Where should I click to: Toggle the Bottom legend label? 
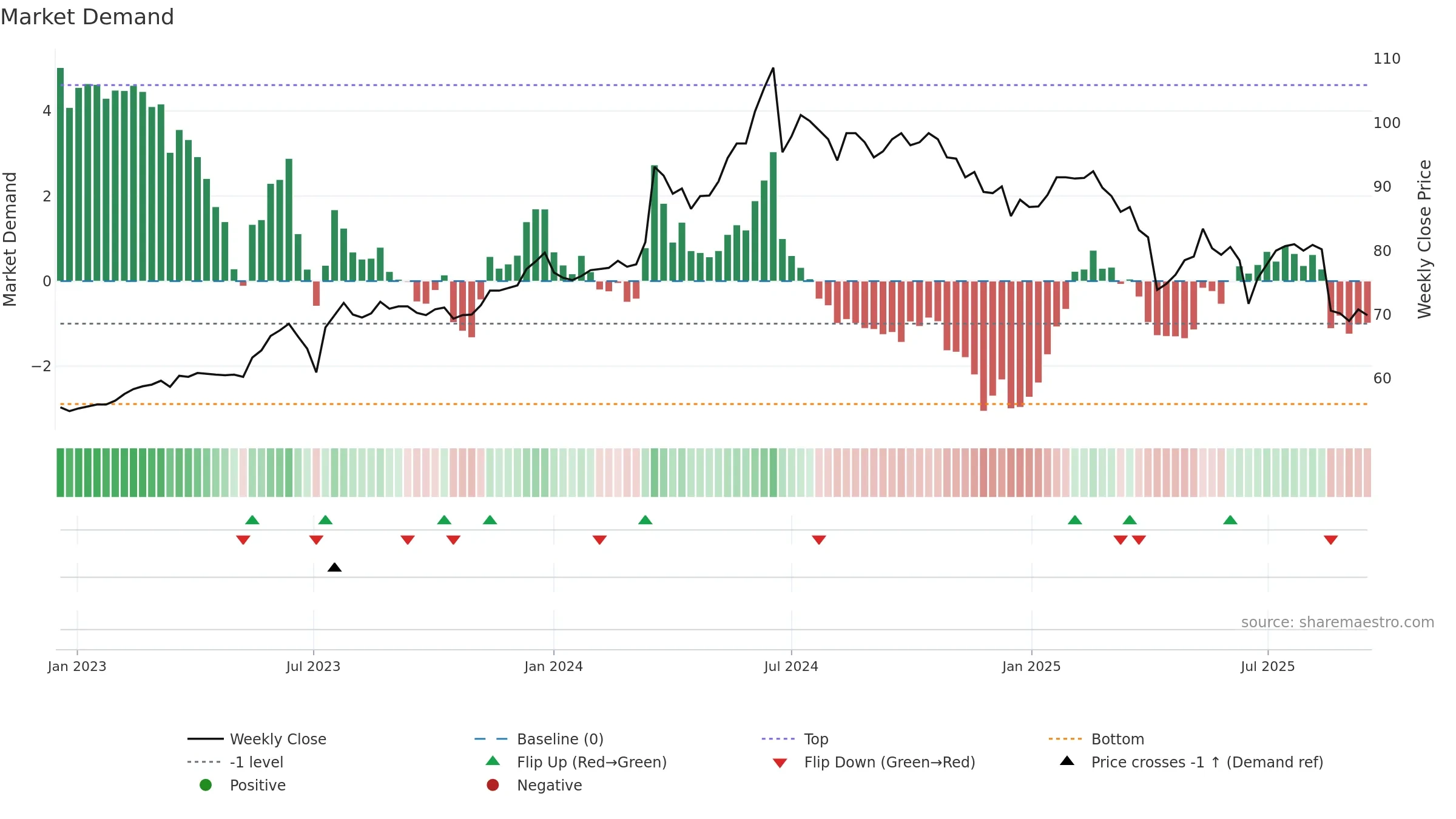point(1117,739)
